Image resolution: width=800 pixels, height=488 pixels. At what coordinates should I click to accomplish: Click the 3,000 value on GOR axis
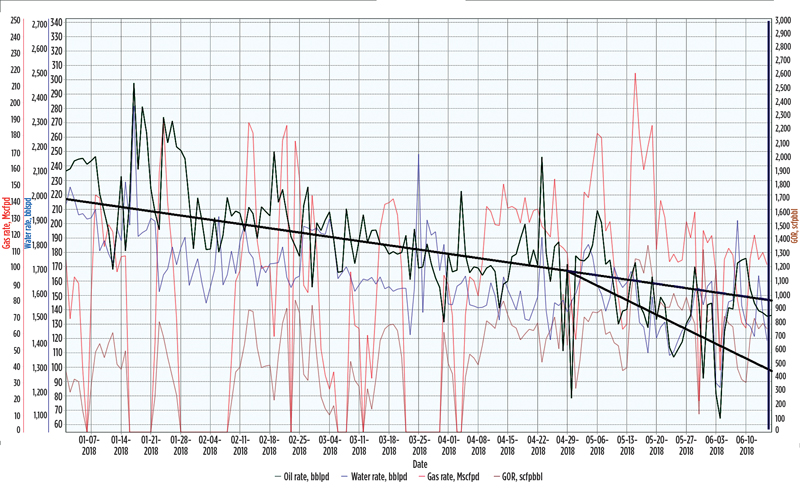pos(785,20)
